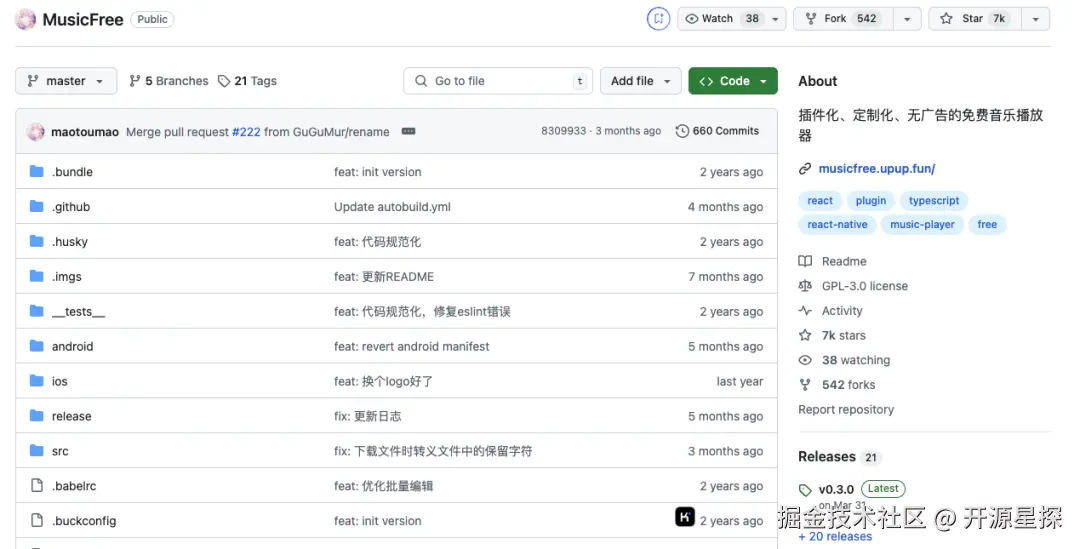This screenshot has width=1080, height=549.
Task: Open the .github folder
Action: (x=71, y=207)
